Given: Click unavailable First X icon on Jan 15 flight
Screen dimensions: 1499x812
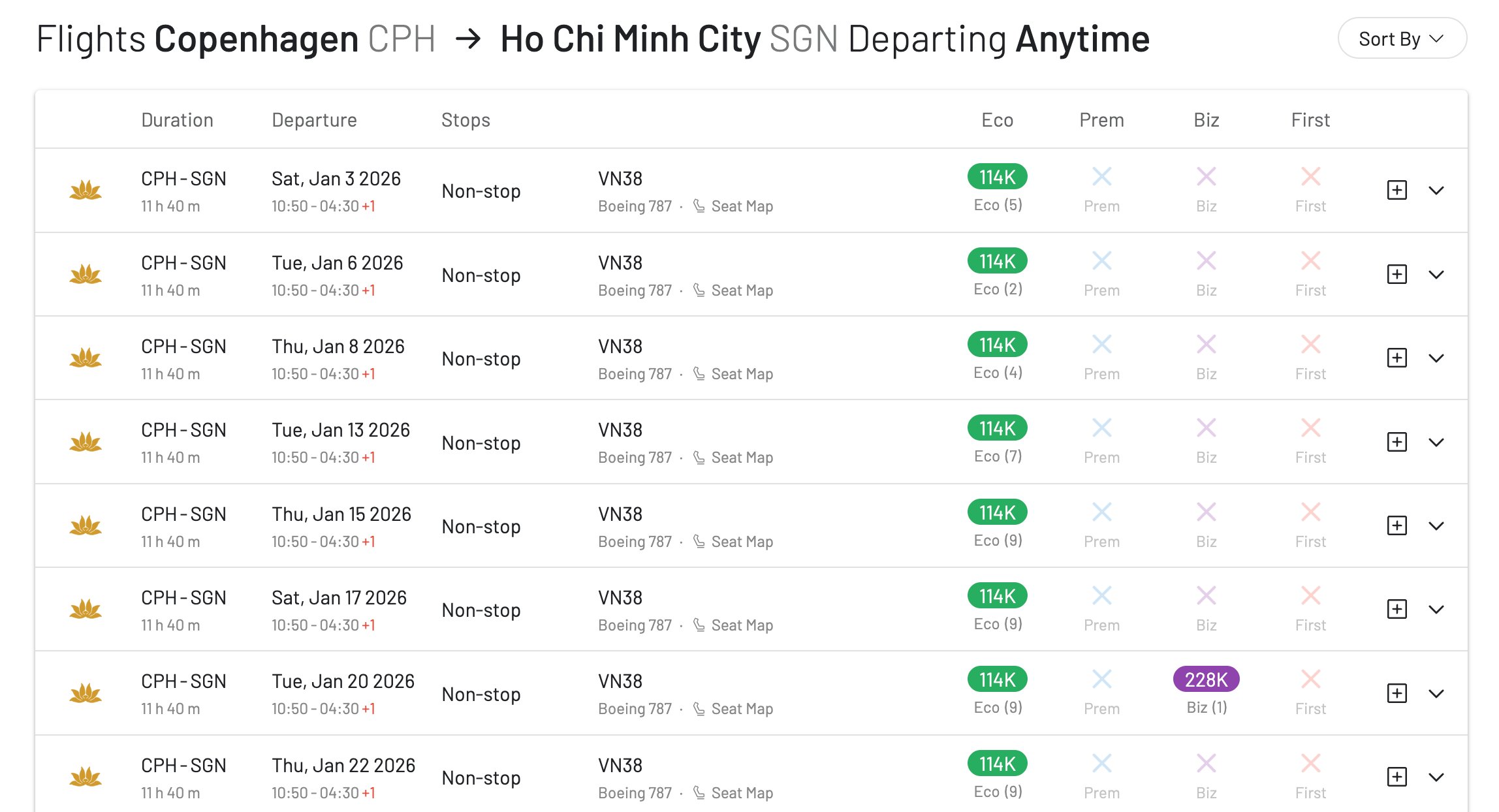Looking at the screenshot, I should 1310,512.
